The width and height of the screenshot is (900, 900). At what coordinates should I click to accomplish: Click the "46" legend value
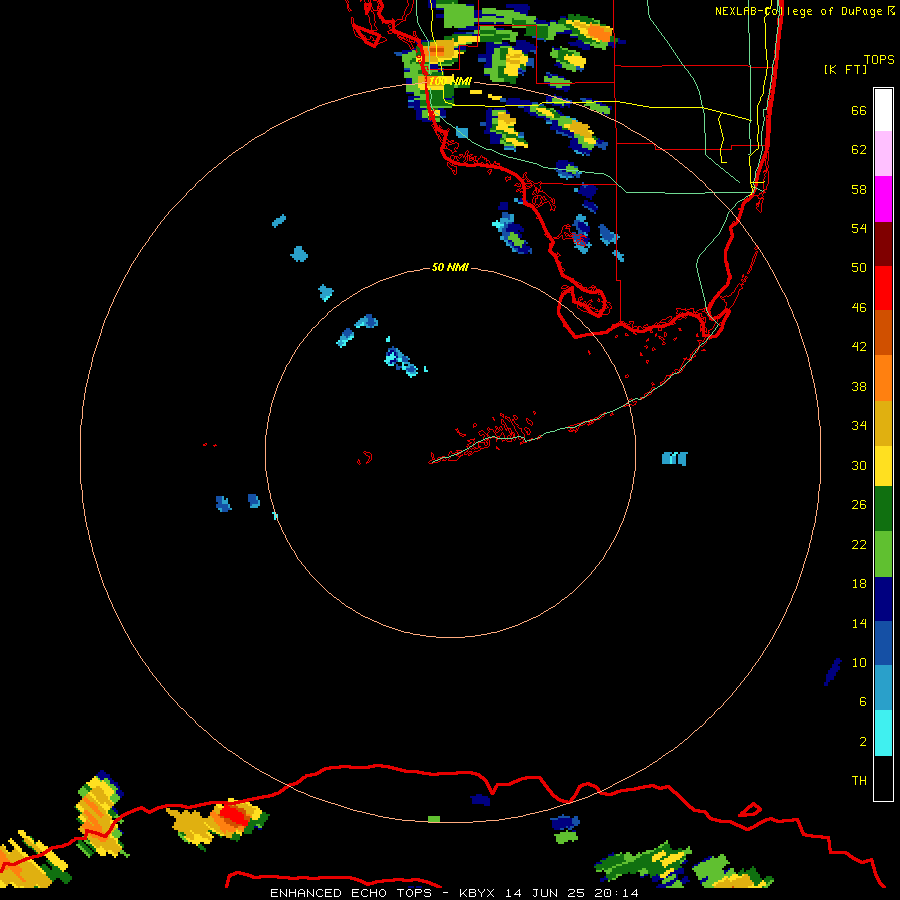coord(859,307)
